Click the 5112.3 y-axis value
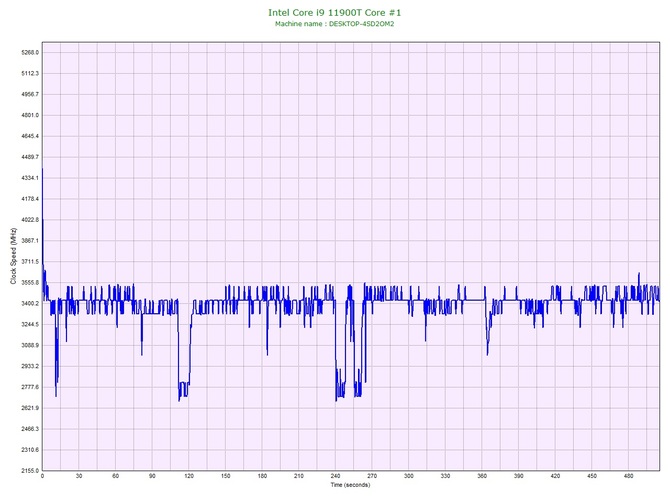Screen dimensions: 670x502 click(30, 73)
